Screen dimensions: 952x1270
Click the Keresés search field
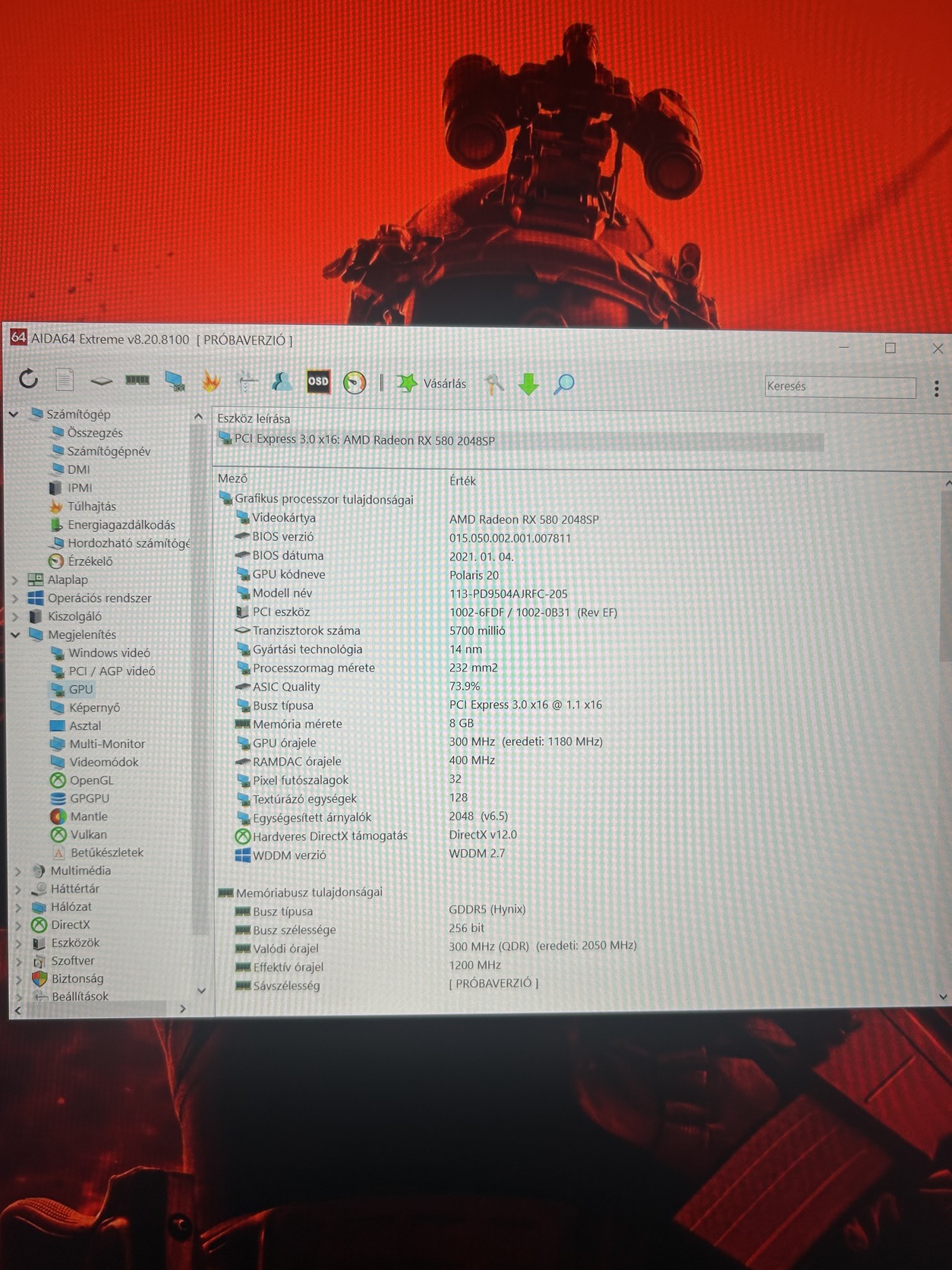(840, 387)
